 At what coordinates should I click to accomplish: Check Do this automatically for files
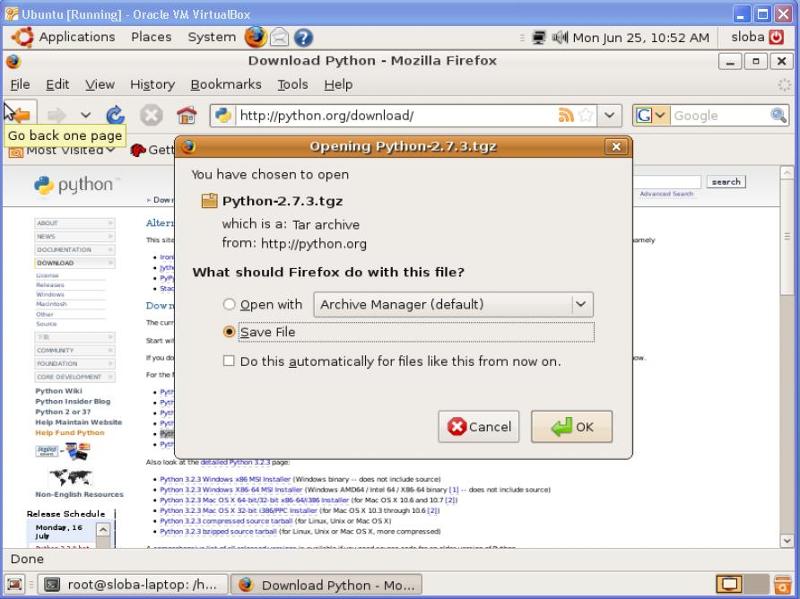pos(229,361)
